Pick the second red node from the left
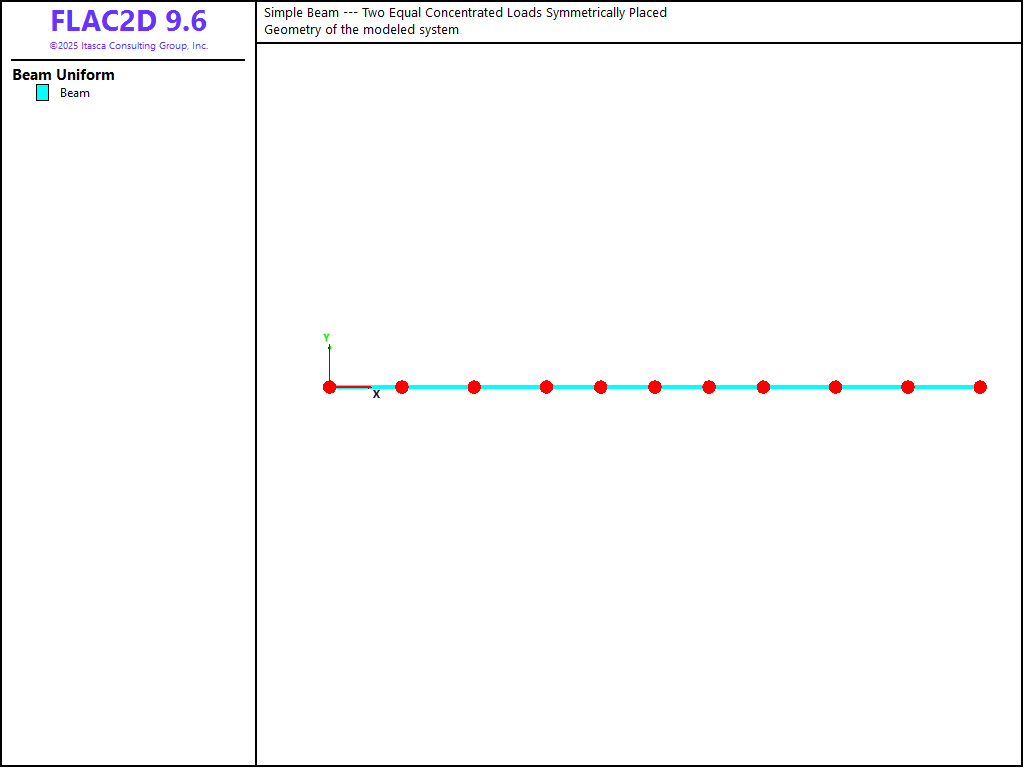The height and width of the screenshot is (768, 1024). point(402,387)
